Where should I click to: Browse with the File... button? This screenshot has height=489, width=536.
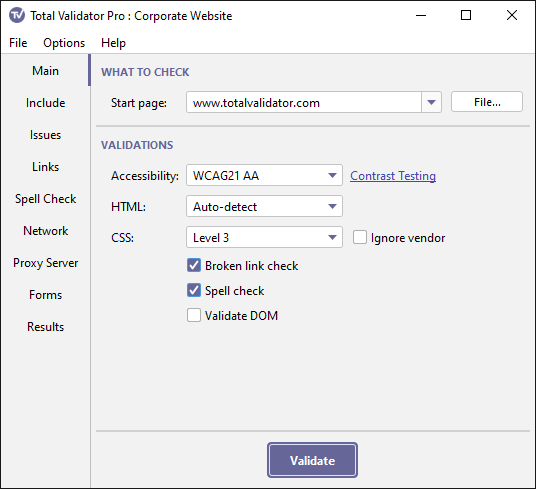(x=487, y=102)
